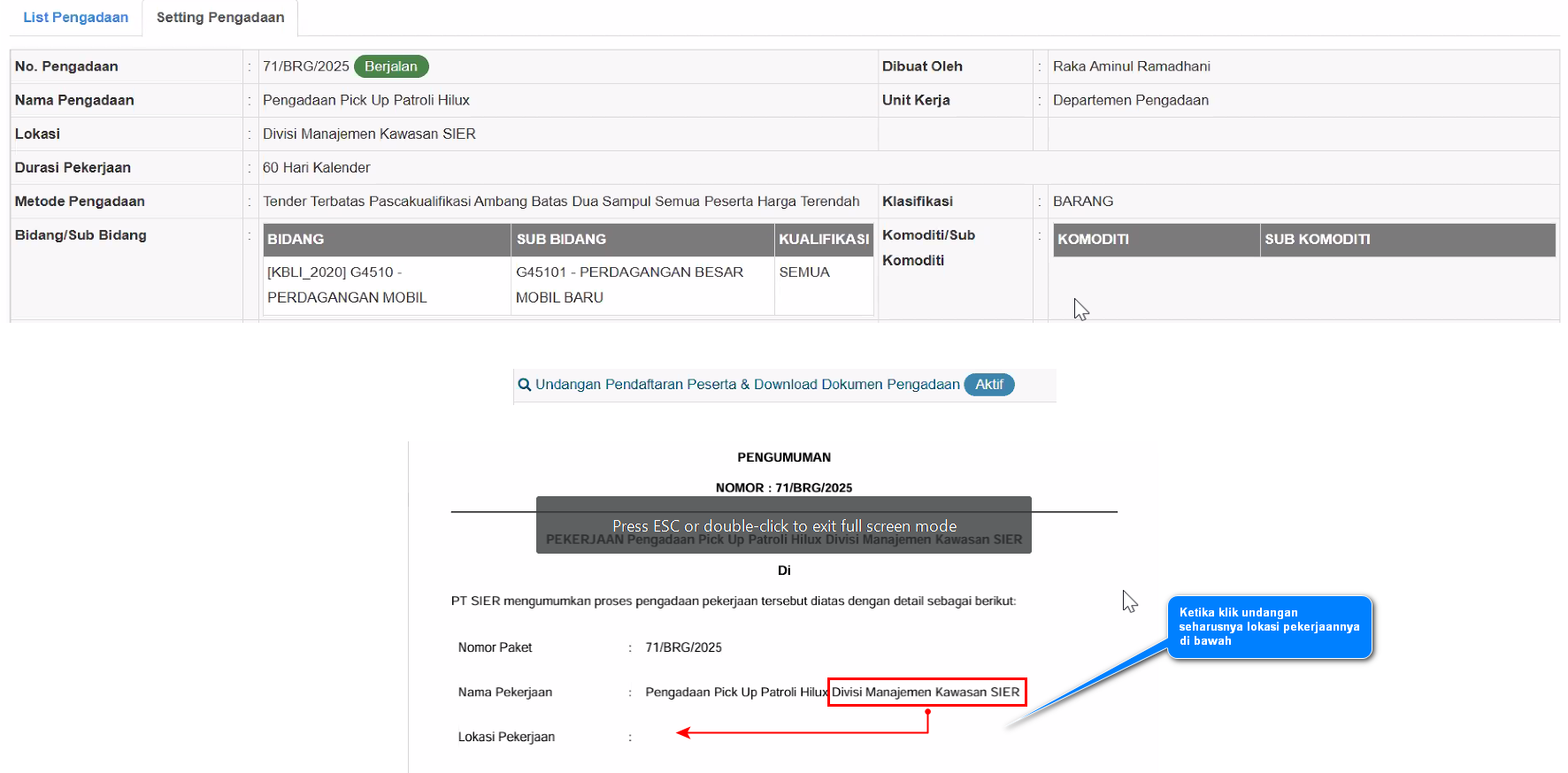The width and height of the screenshot is (1568, 773).
Task: Click the SEMUA qualification cell
Action: pyautogui.click(x=804, y=272)
